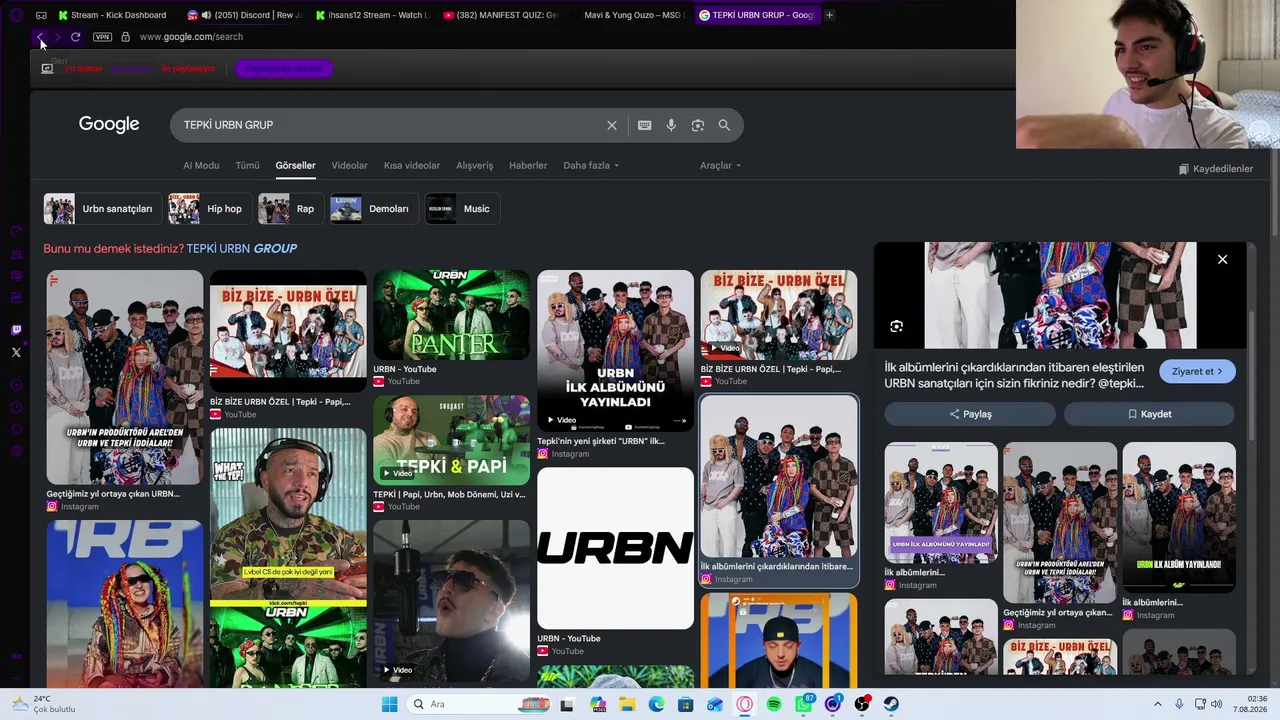Viewport: 1280px width, 720px height.
Task: Filter by Hip hop chip
Action: (x=209, y=209)
